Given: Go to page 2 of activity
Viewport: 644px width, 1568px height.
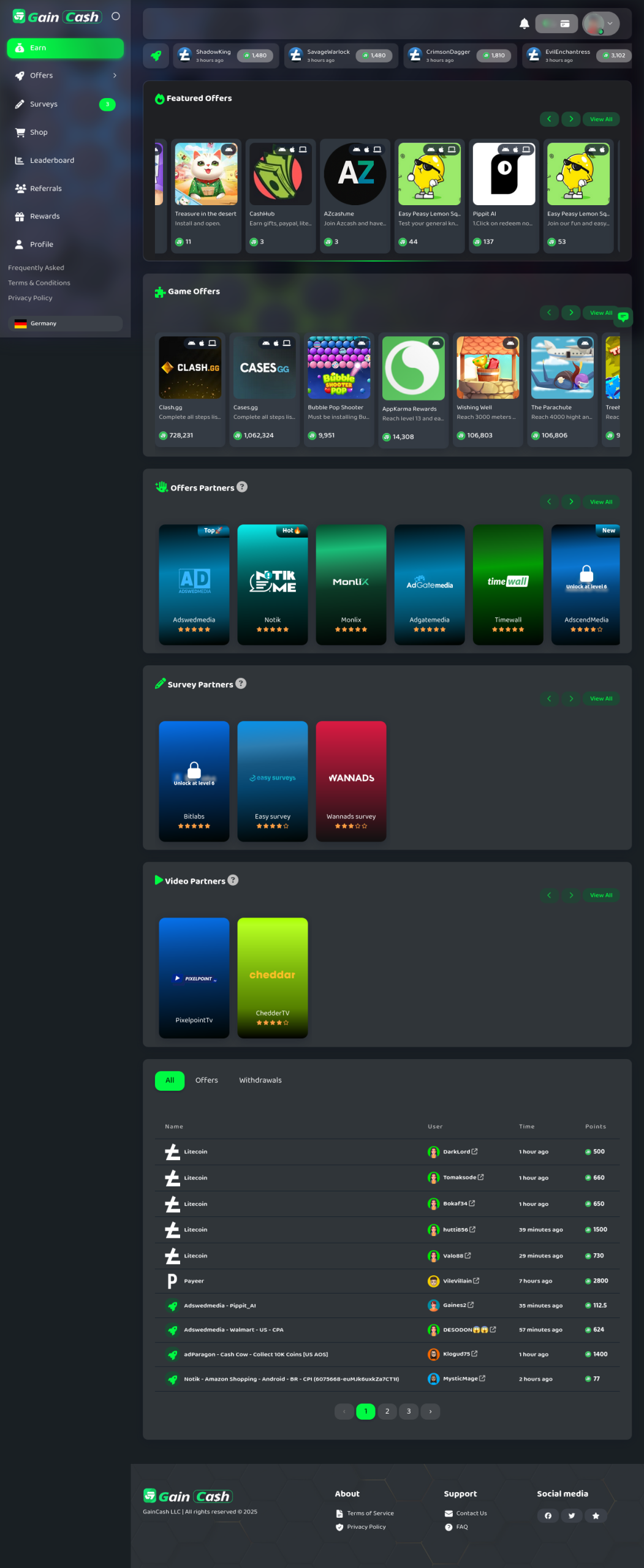Looking at the screenshot, I should point(387,1411).
